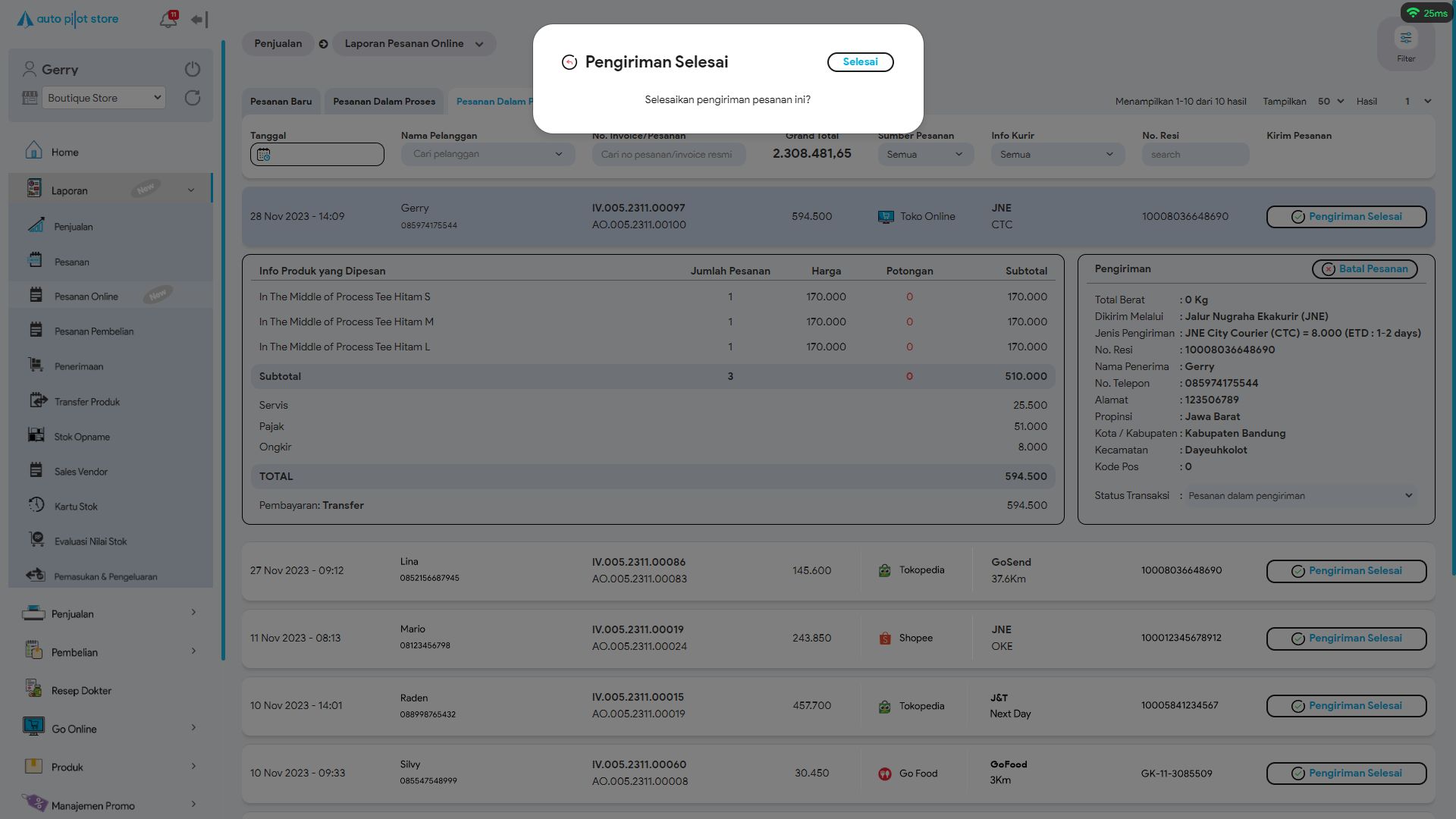Click the No. Resi search field
The image size is (1456, 819).
pyautogui.click(x=1195, y=155)
